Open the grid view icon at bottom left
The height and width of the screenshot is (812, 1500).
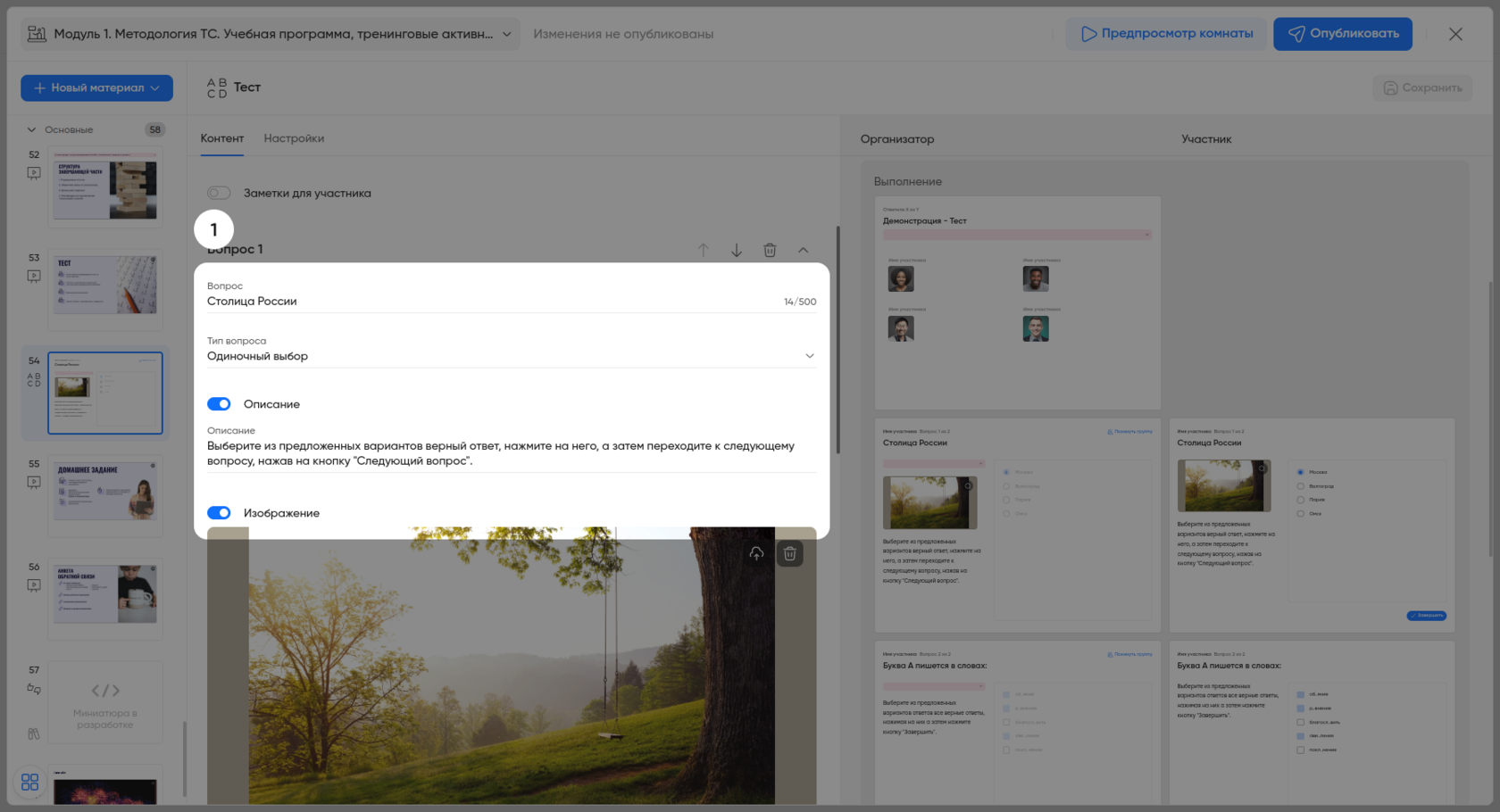coord(29,783)
